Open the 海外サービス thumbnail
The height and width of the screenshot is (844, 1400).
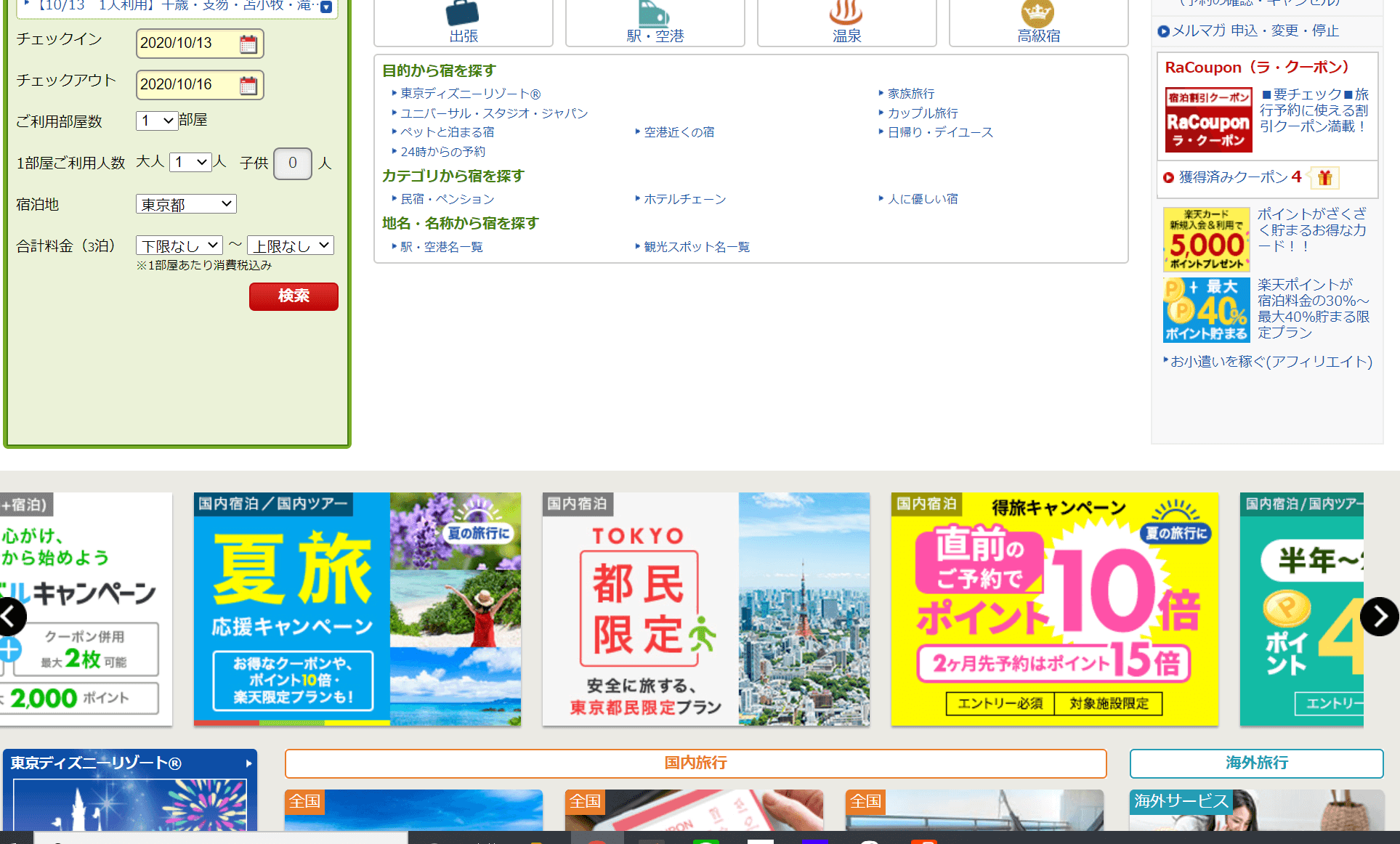click(x=1257, y=811)
